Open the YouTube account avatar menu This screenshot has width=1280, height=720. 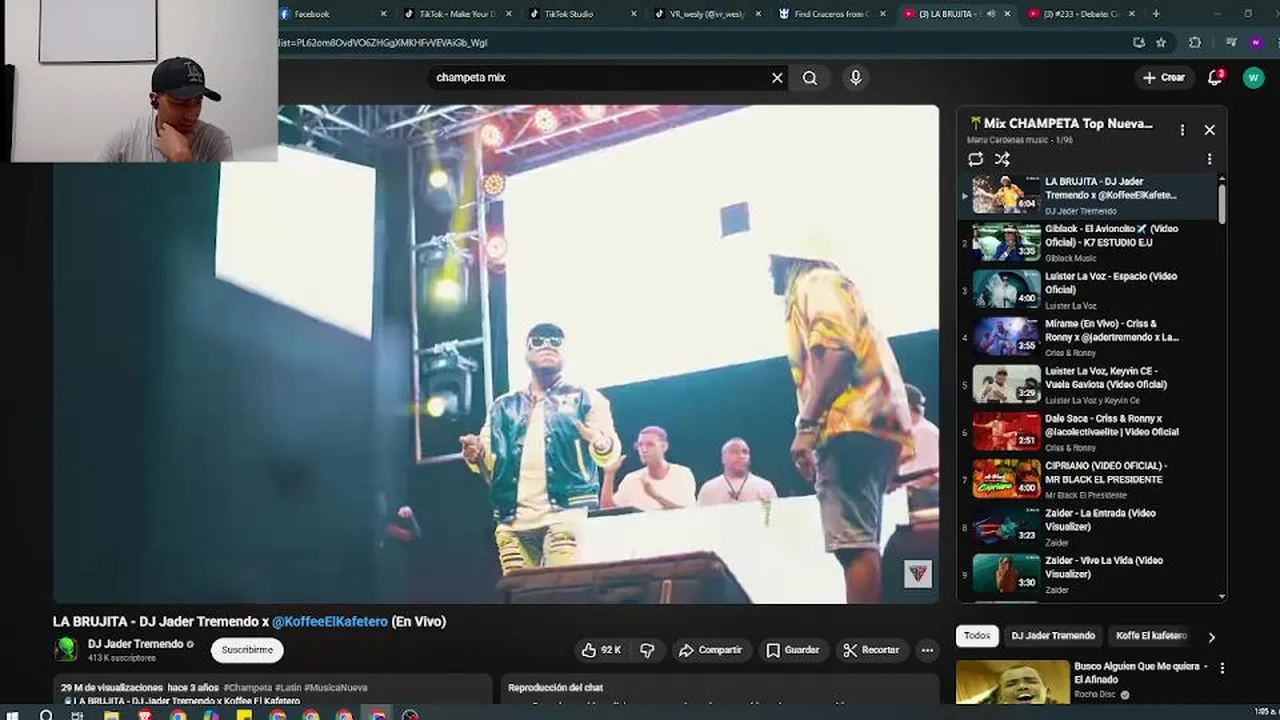[1253, 77]
